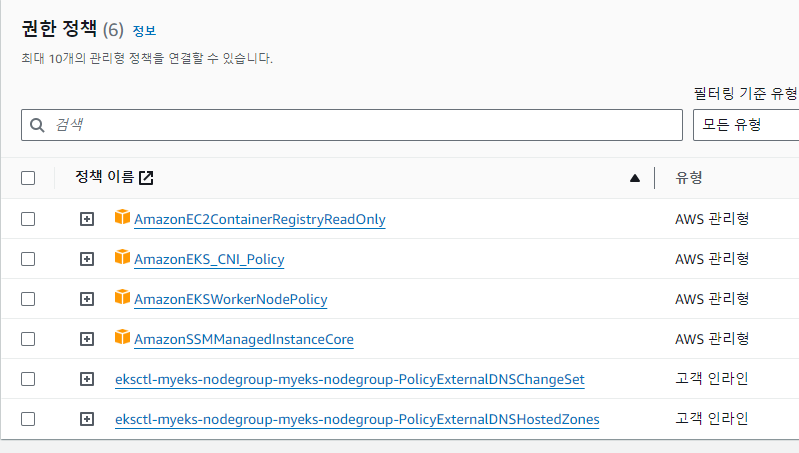Expand AmazonEKSWorkerNodePolicy details
799x453 pixels.
tap(87, 299)
